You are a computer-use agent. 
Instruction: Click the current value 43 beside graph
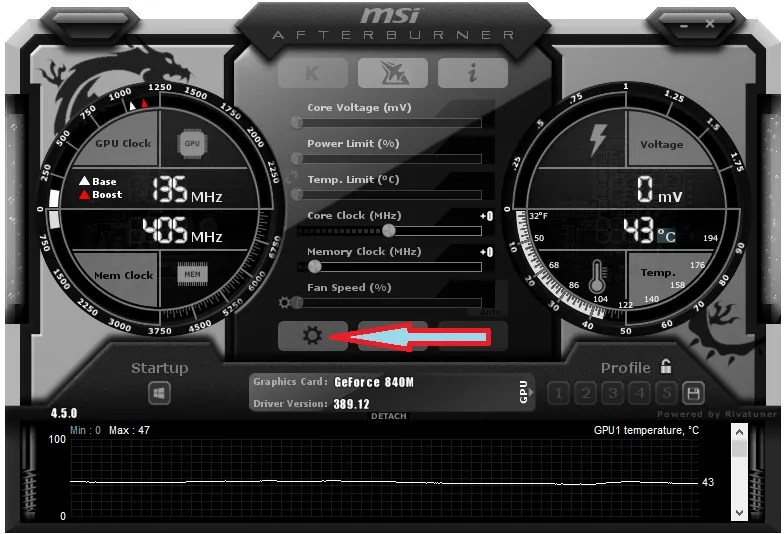(x=708, y=482)
